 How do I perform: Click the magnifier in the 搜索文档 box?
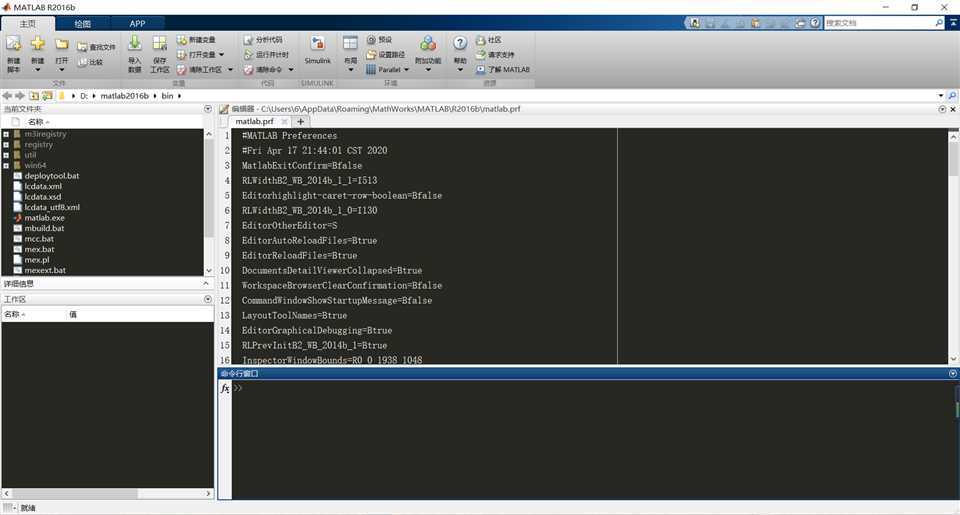click(x=939, y=23)
